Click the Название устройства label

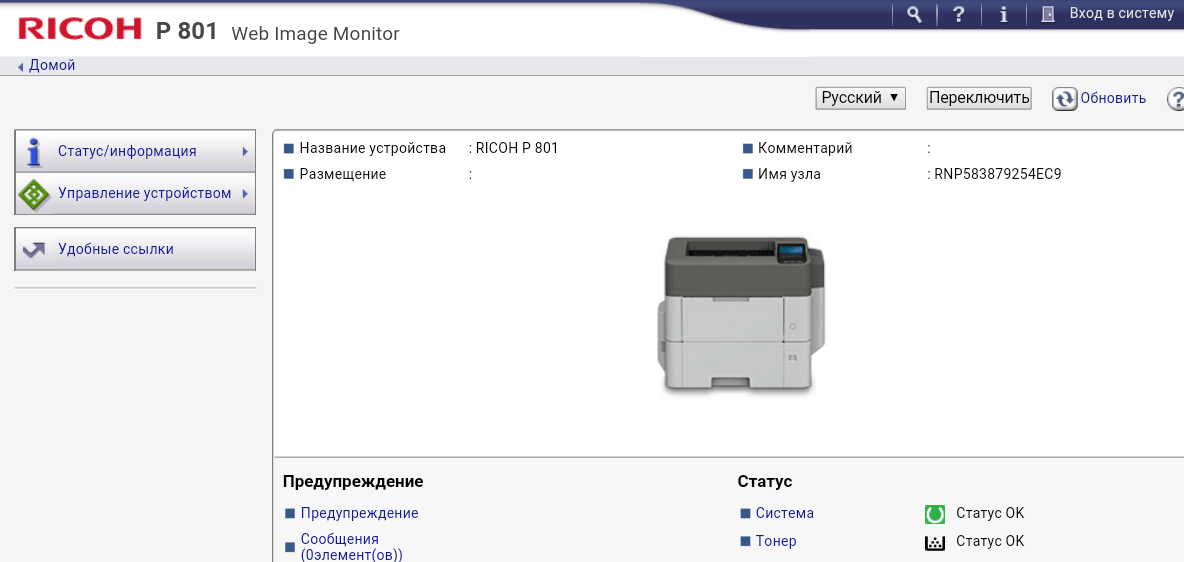[x=372, y=148]
